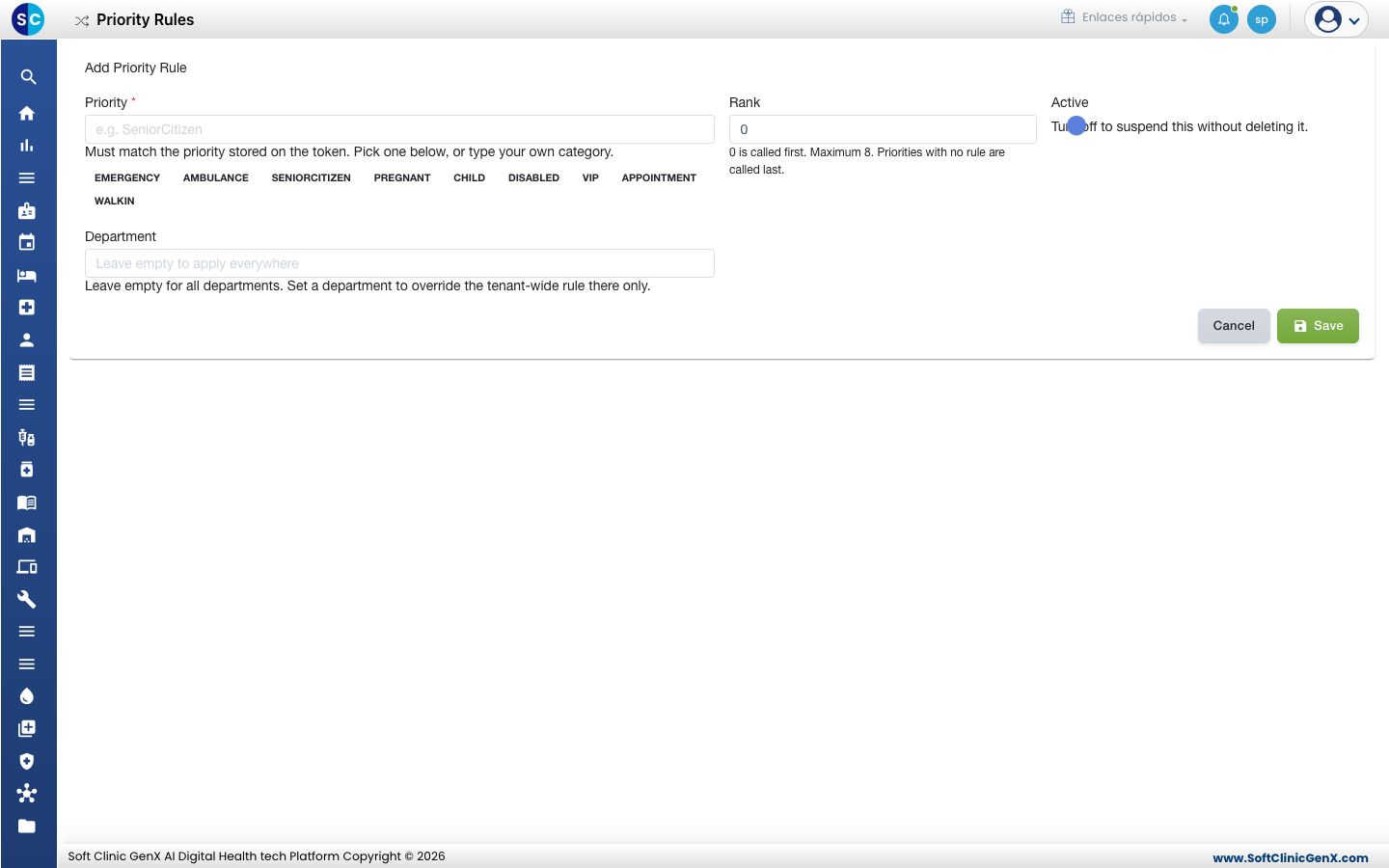Open notifications bell icon

pos(1224,19)
